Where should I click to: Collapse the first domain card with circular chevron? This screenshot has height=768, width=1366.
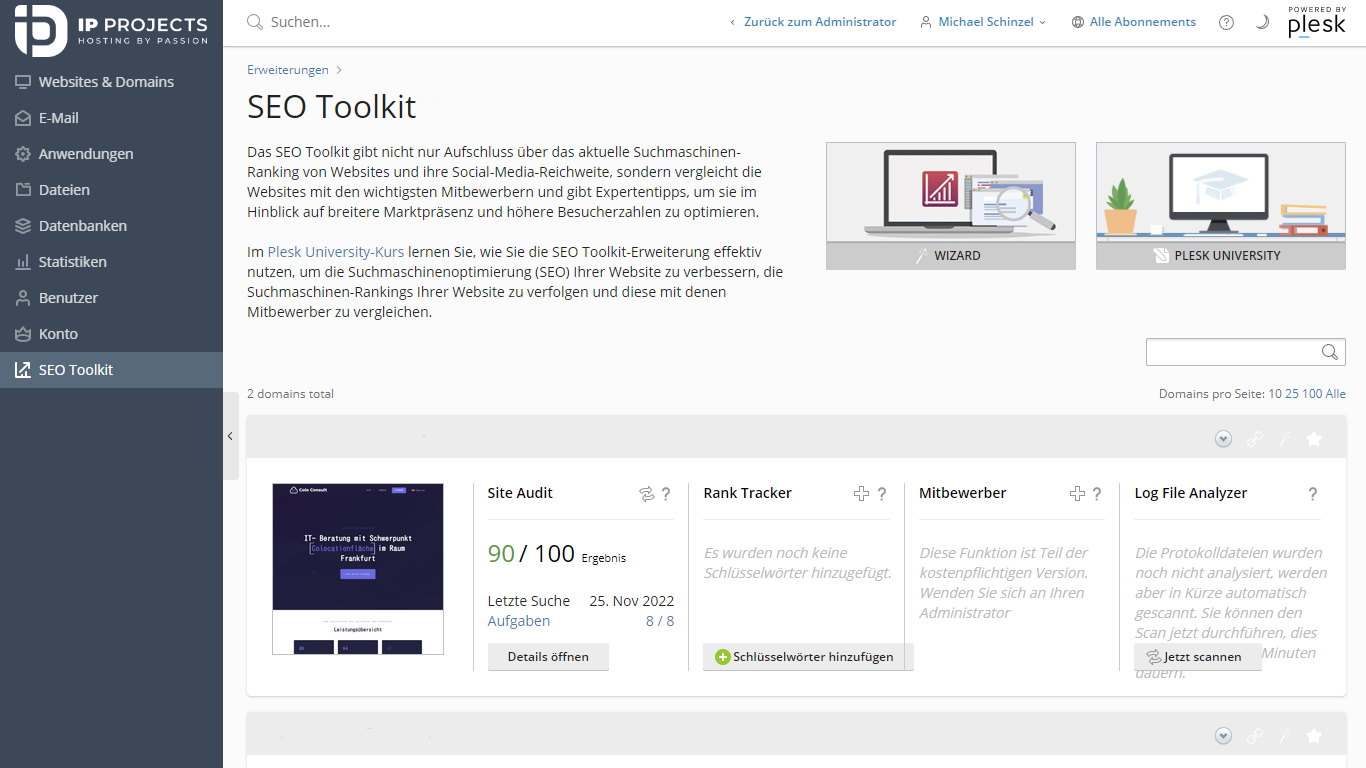[x=1223, y=438]
